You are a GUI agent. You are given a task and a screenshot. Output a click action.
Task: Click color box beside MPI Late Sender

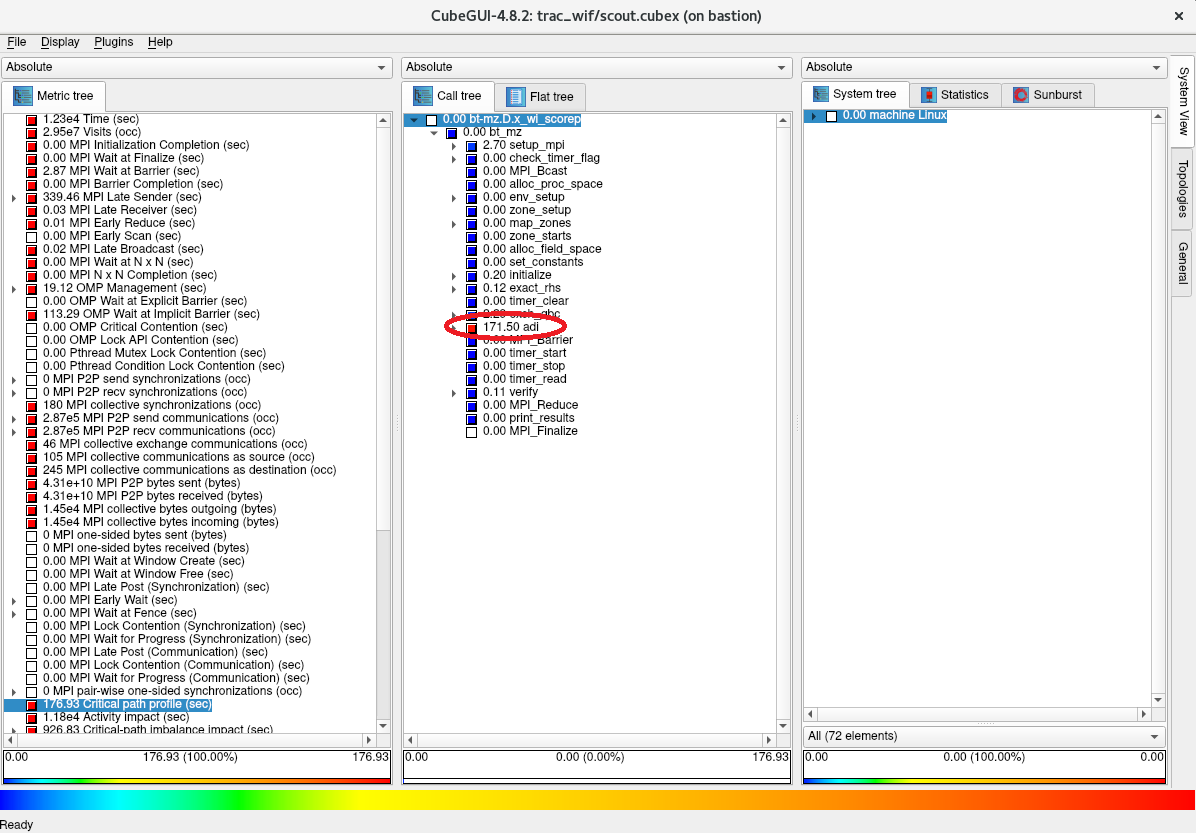click(31, 198)
